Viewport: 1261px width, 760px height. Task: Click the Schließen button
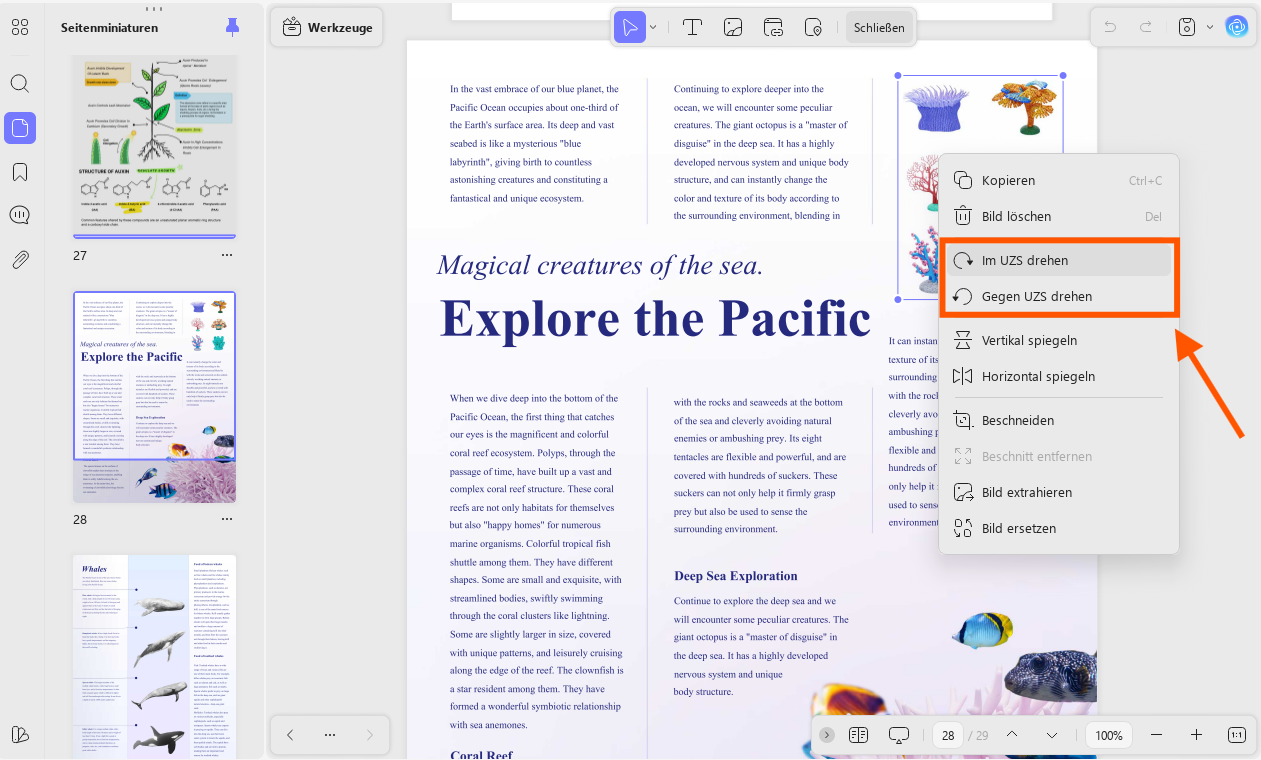879,27
